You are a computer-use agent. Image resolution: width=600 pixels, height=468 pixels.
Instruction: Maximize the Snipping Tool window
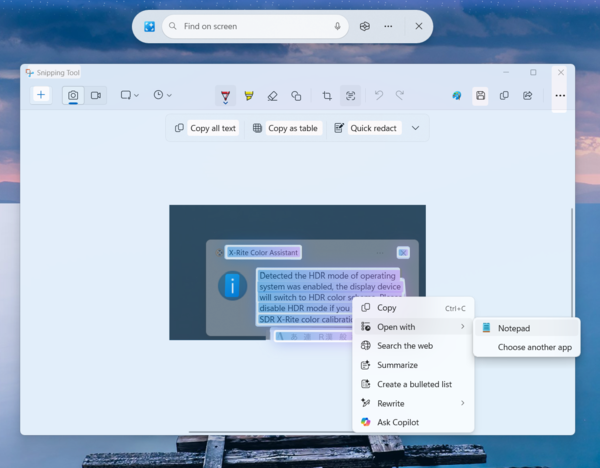tap(533, 72)
